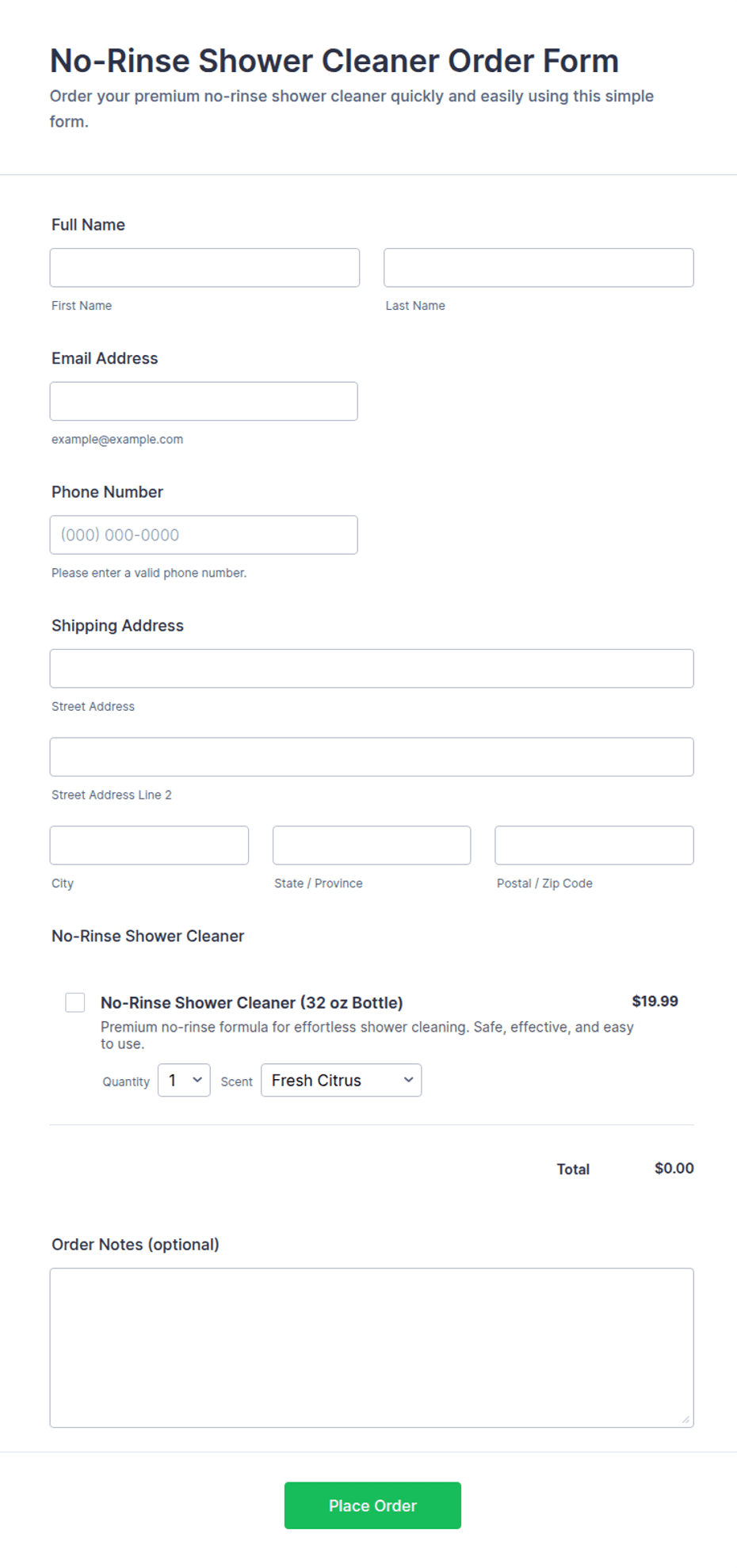Click into the Email Address field
The image size is (737, 1568).
[x=204, y=401]
